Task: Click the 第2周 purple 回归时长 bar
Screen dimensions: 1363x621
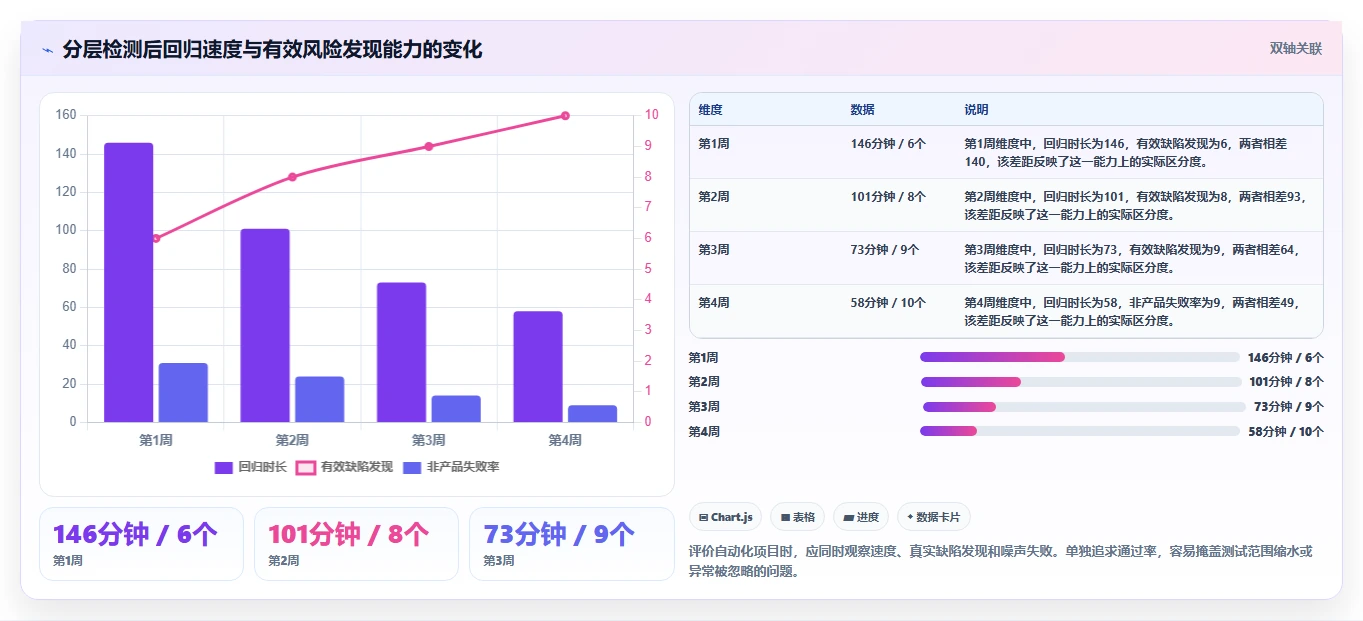Action: tap(265, 325)
